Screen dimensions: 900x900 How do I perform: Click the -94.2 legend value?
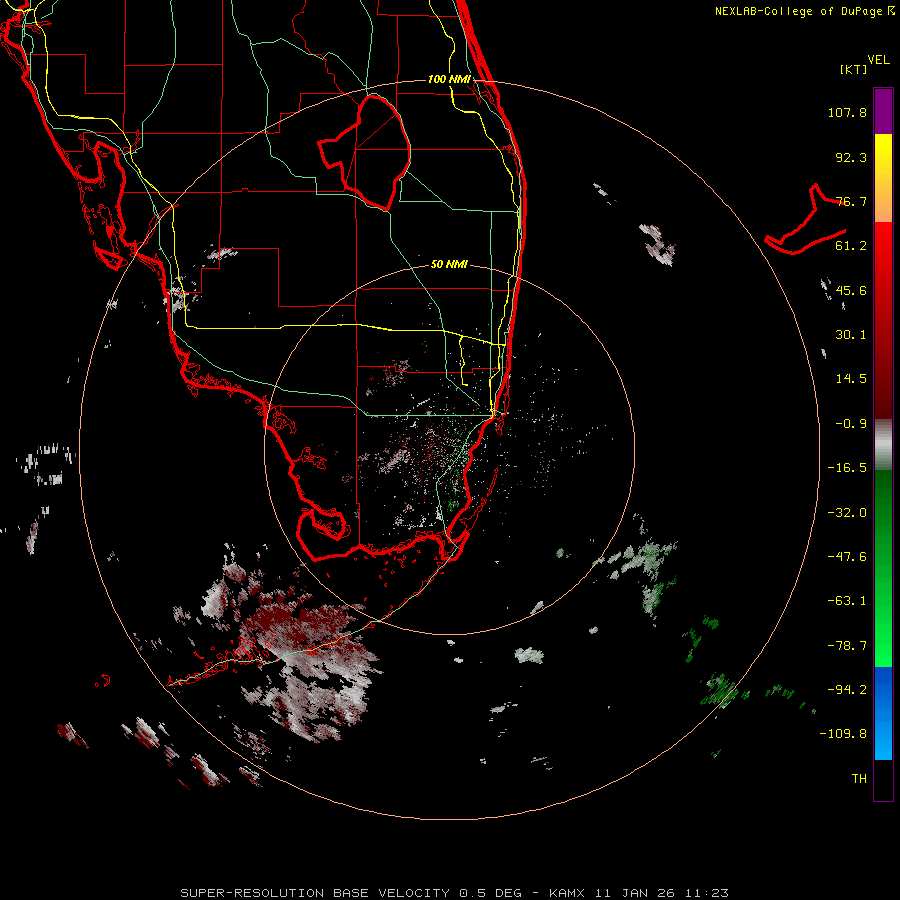click(847, 690)
